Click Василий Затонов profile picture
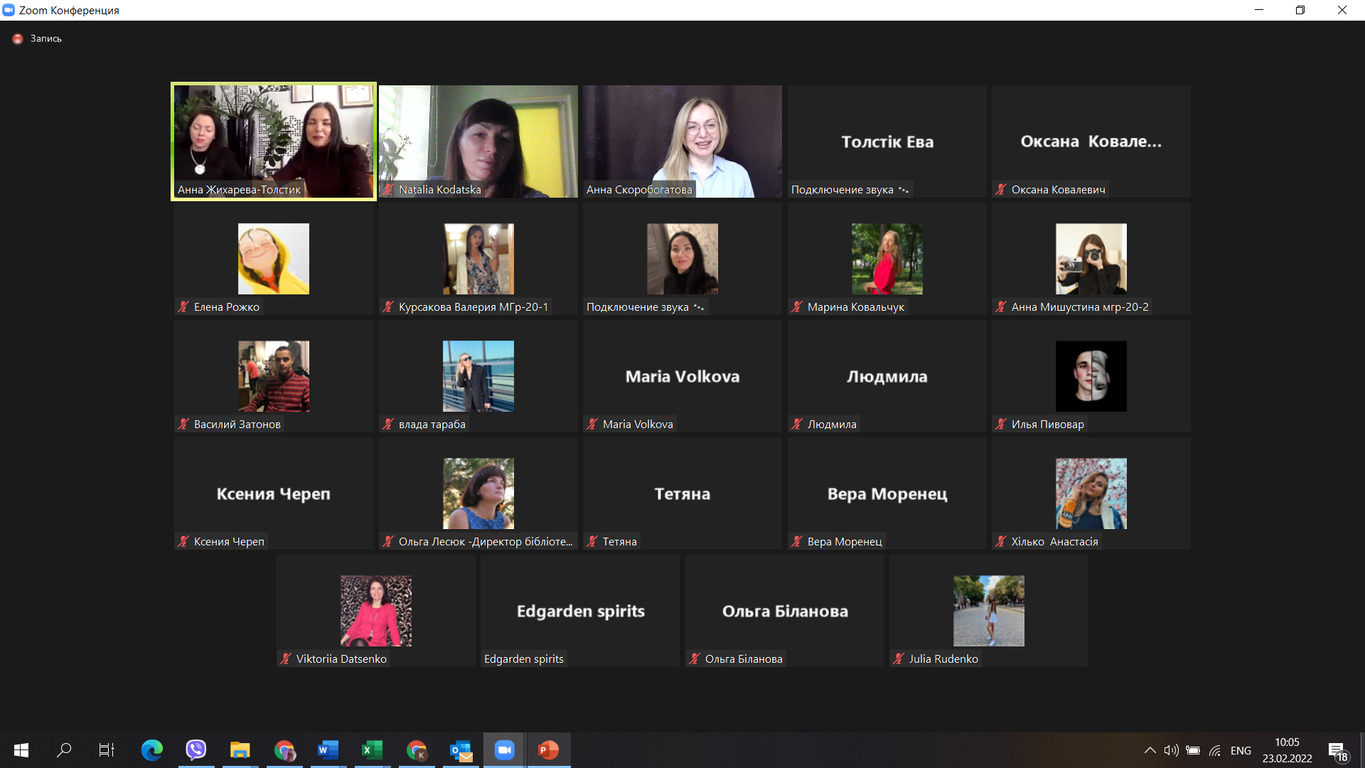This screenshot has height=768, width=1365. click(274, 376)
